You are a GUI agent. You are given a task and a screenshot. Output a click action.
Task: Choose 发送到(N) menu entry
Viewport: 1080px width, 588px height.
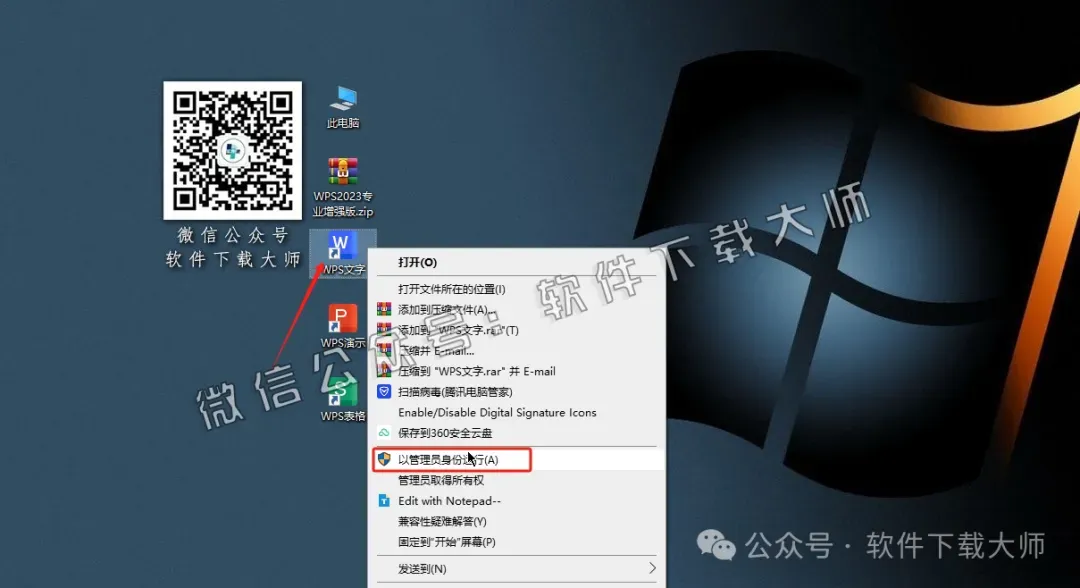[517, 569]
